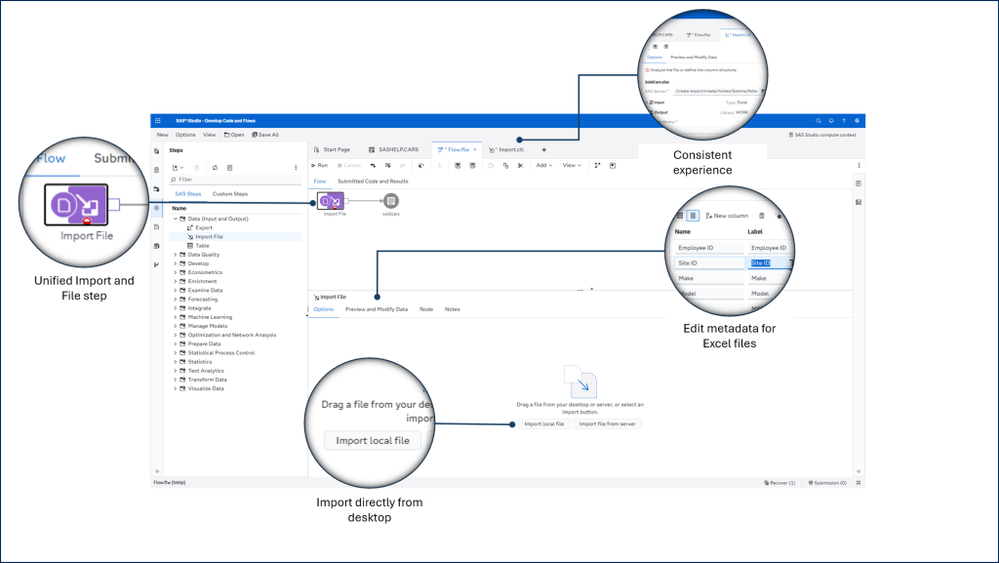Image resolution: width=999 pixels, height=563 pixels.
Task: Click the copy icon beside the scissors
Action: (x=506, y=166)
